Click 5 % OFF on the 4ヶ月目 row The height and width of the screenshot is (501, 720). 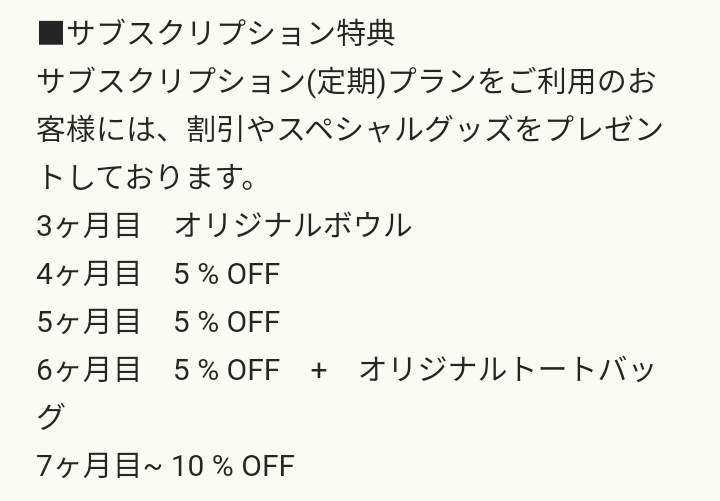pos(227,274)
